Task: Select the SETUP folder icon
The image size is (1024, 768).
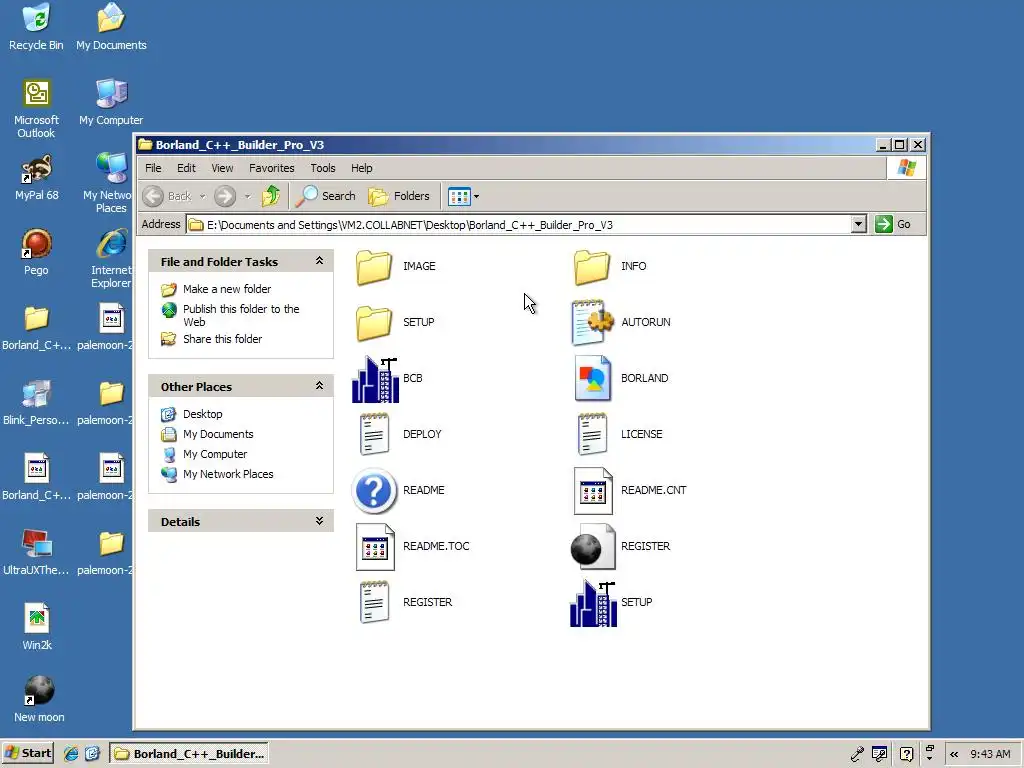Action: (x=374, y=323)
